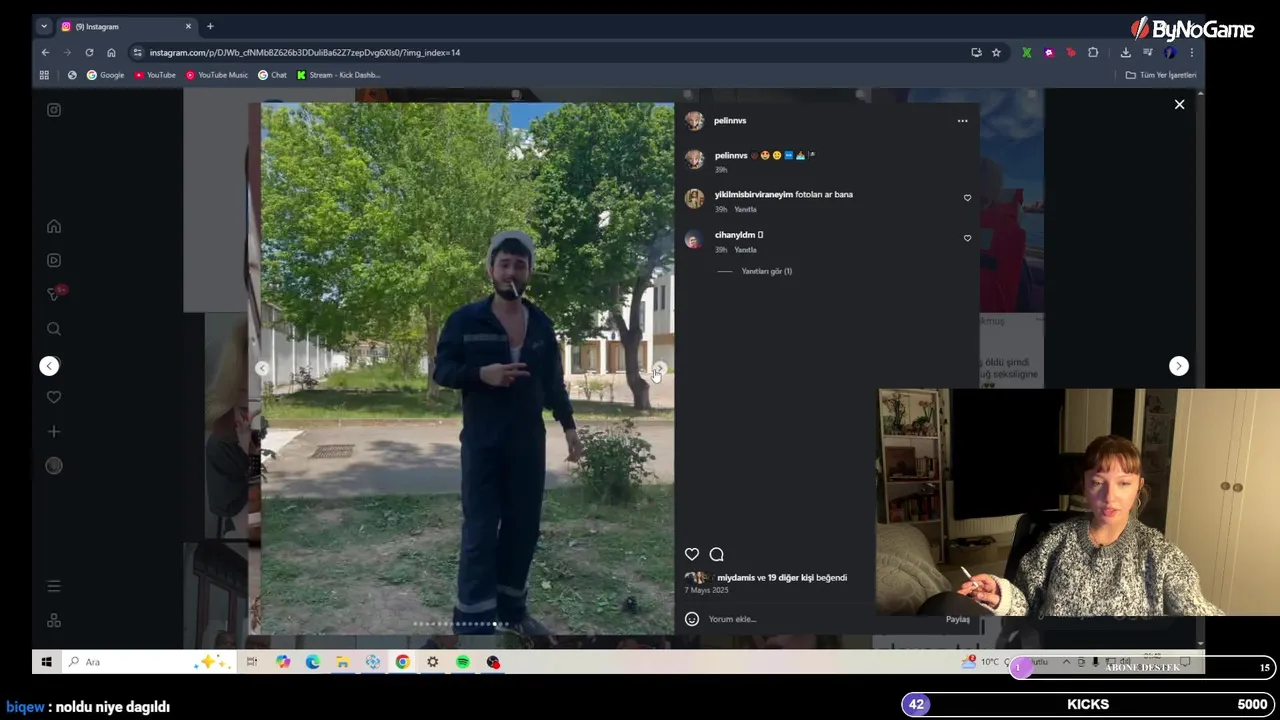
Task: Click the Create plus icon in sidebar
Action: (54, 431)
